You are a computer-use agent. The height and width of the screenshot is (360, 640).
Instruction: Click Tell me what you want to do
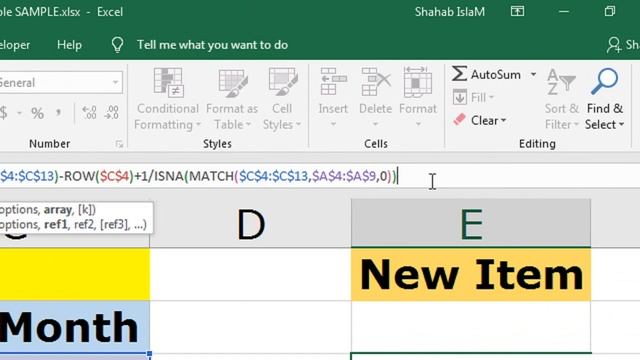click(x=212, y=45)
